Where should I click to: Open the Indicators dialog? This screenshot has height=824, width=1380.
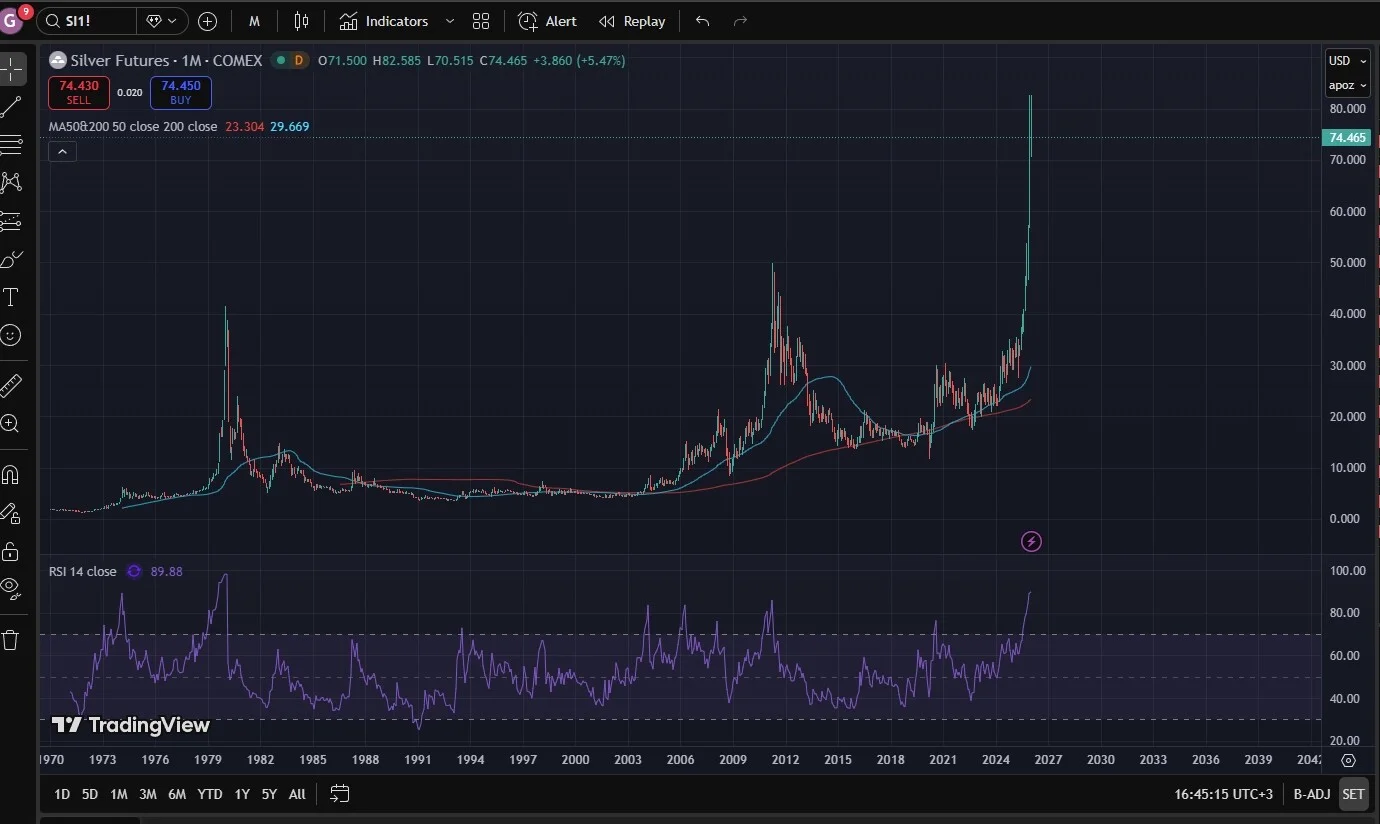[384, 21]
